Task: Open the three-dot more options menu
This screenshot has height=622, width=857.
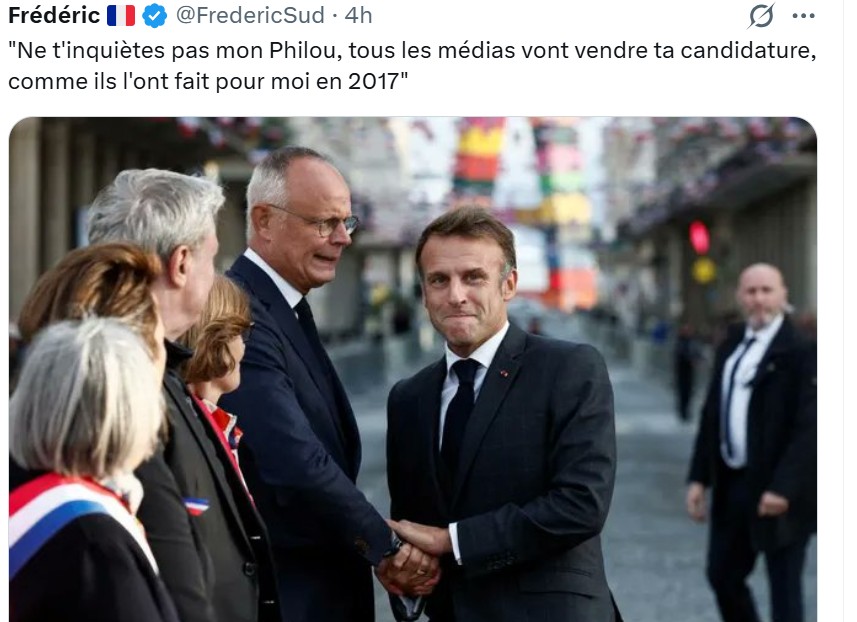Action: click(x=803, y=16)
